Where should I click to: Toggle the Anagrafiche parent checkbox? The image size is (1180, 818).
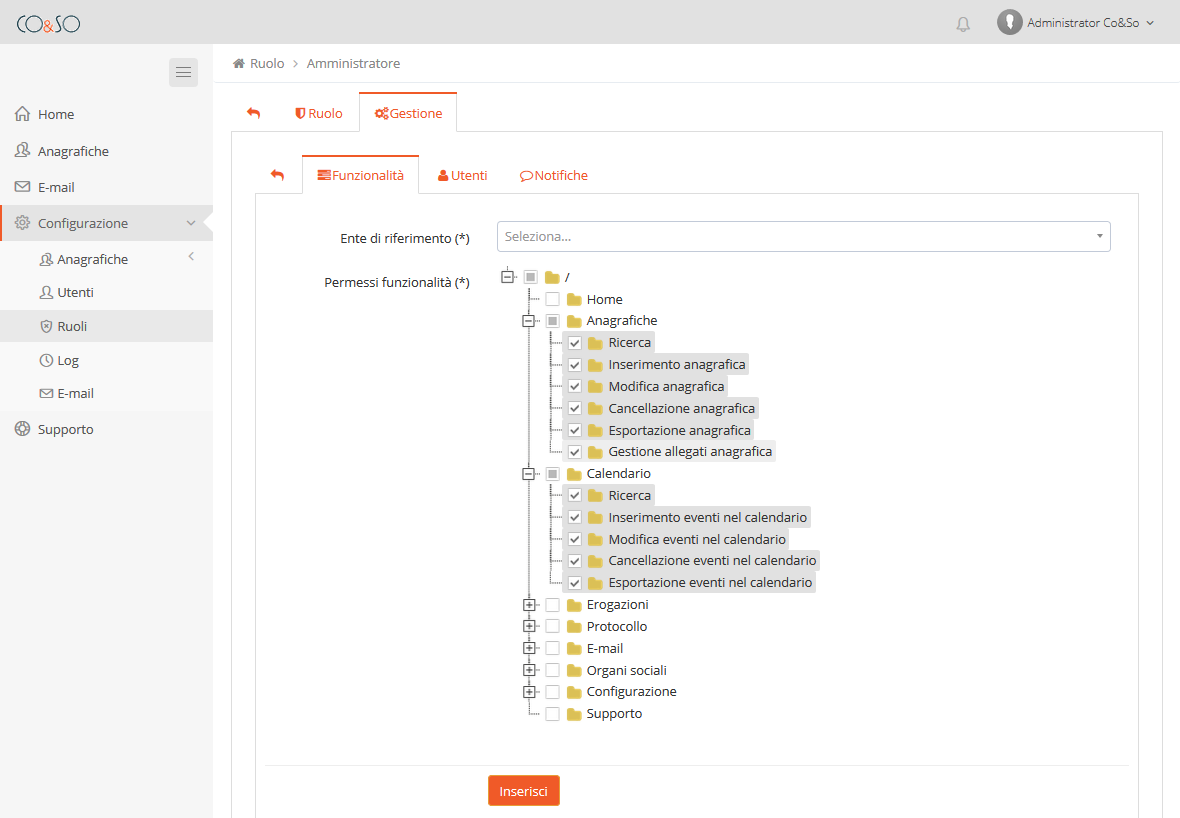click(x=552, y=321)
